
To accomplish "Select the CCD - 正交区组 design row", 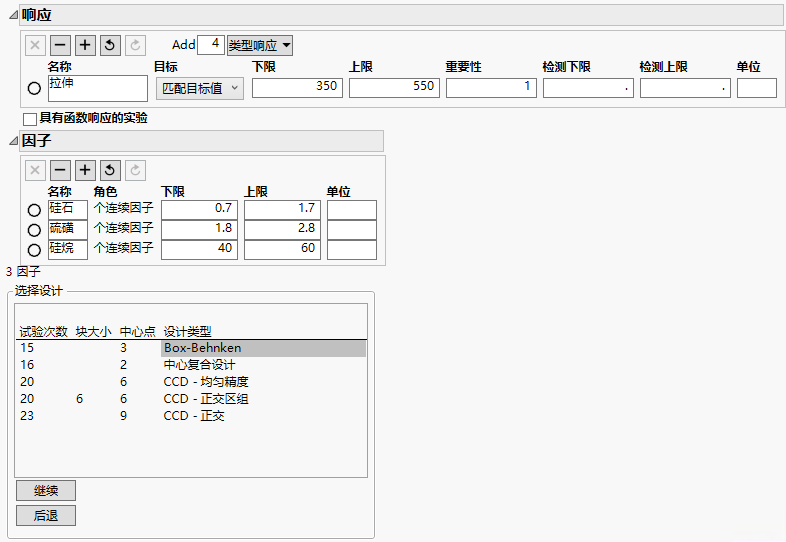I will 191,399.
